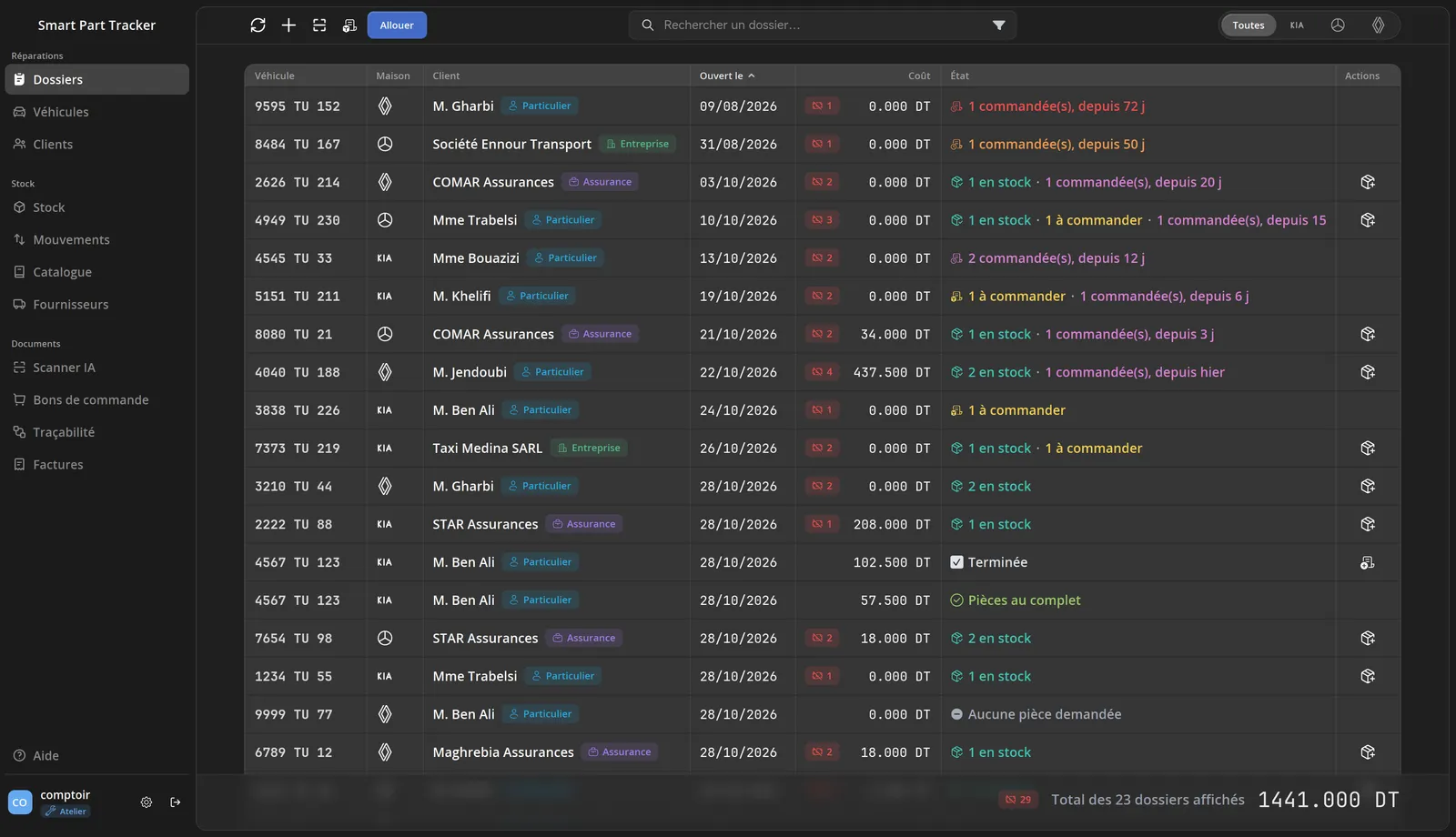The height and width of the screenshot is (837, 1456).
Task: Click the Allouer button
Action: (397, 25)
